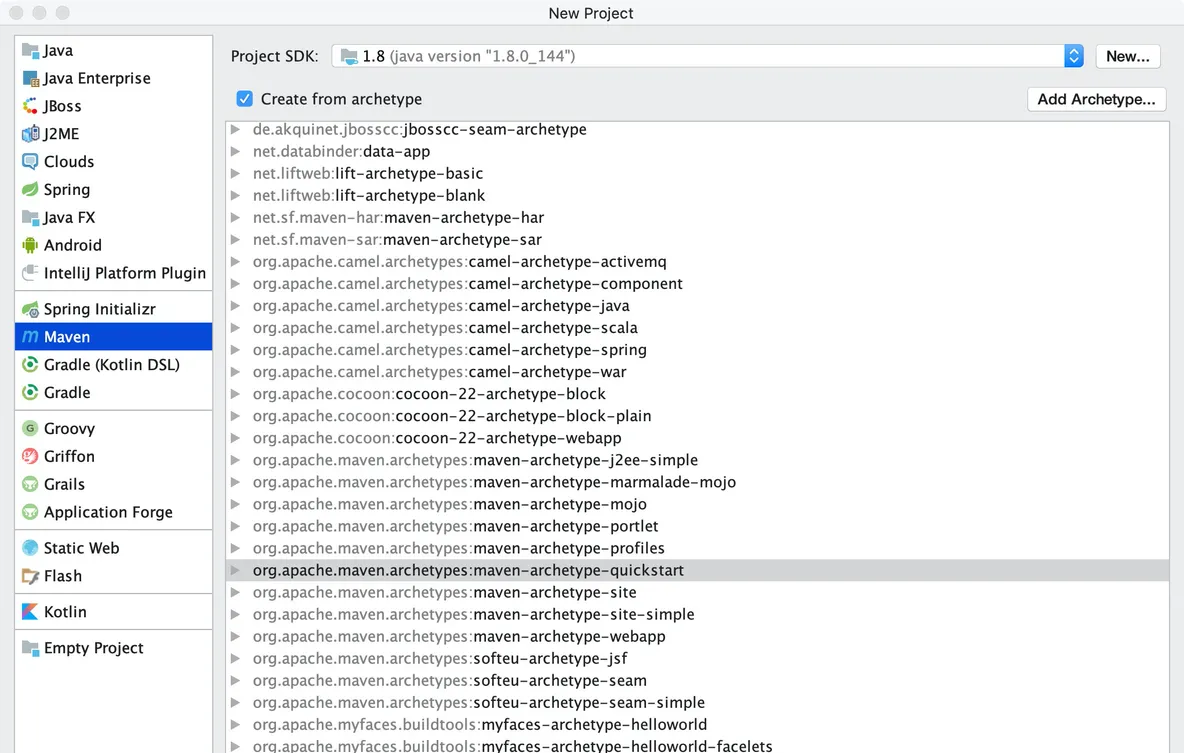
Task: Select maven-archetype-marmalade-mojo row
Action: 697,482
